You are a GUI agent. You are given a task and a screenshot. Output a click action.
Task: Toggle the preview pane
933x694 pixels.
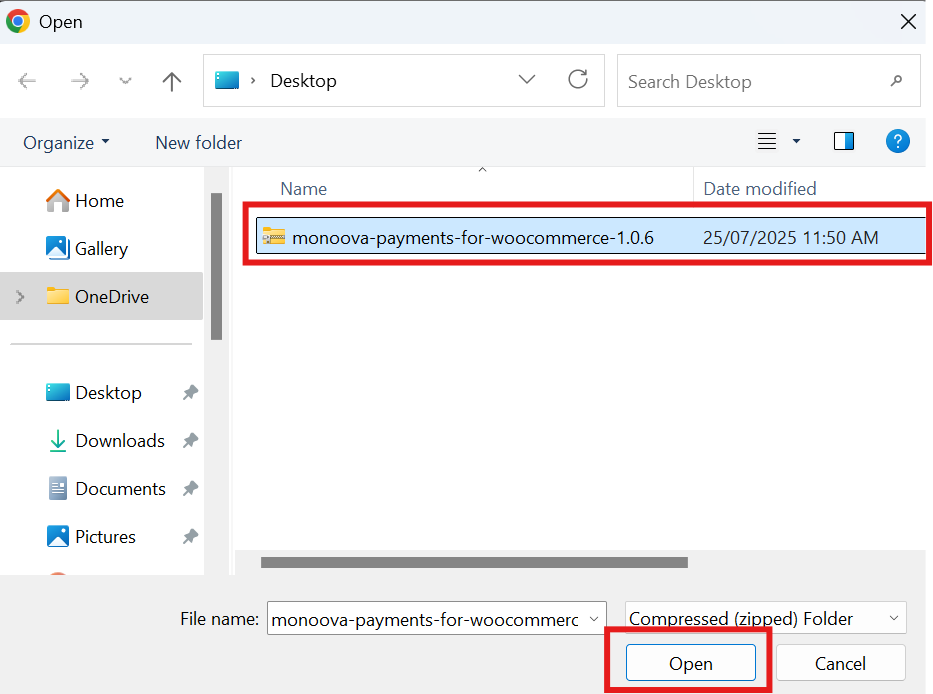(x=844, y=141)
